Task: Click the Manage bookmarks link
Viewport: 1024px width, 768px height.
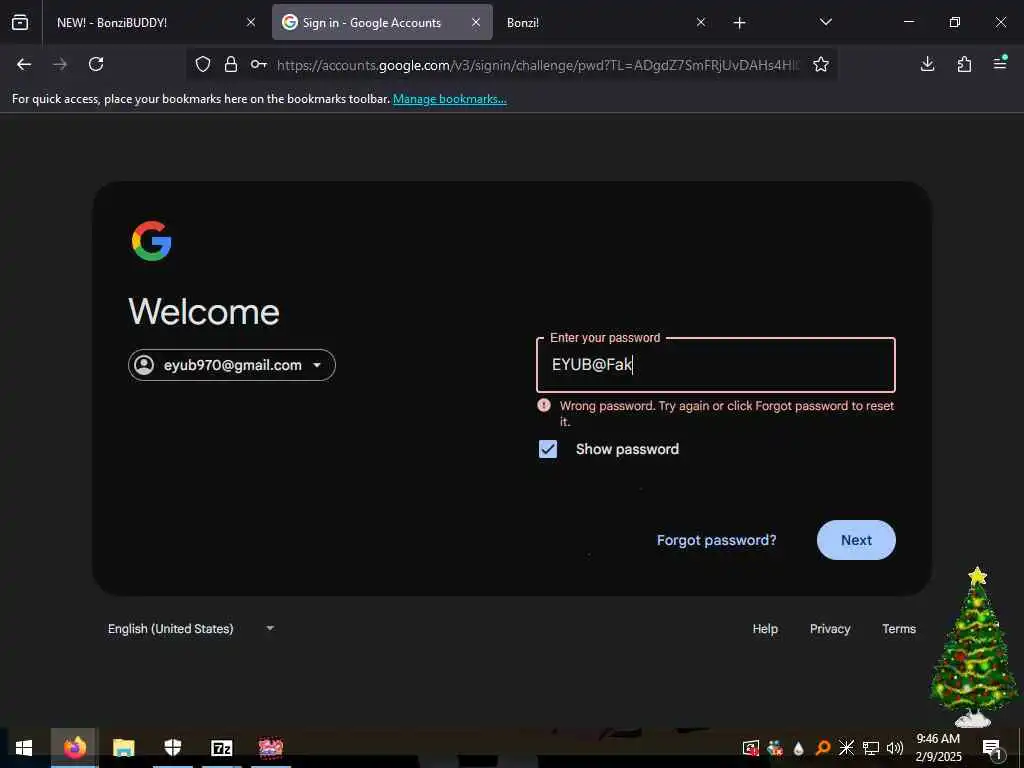Action: (x=449, y=99)
